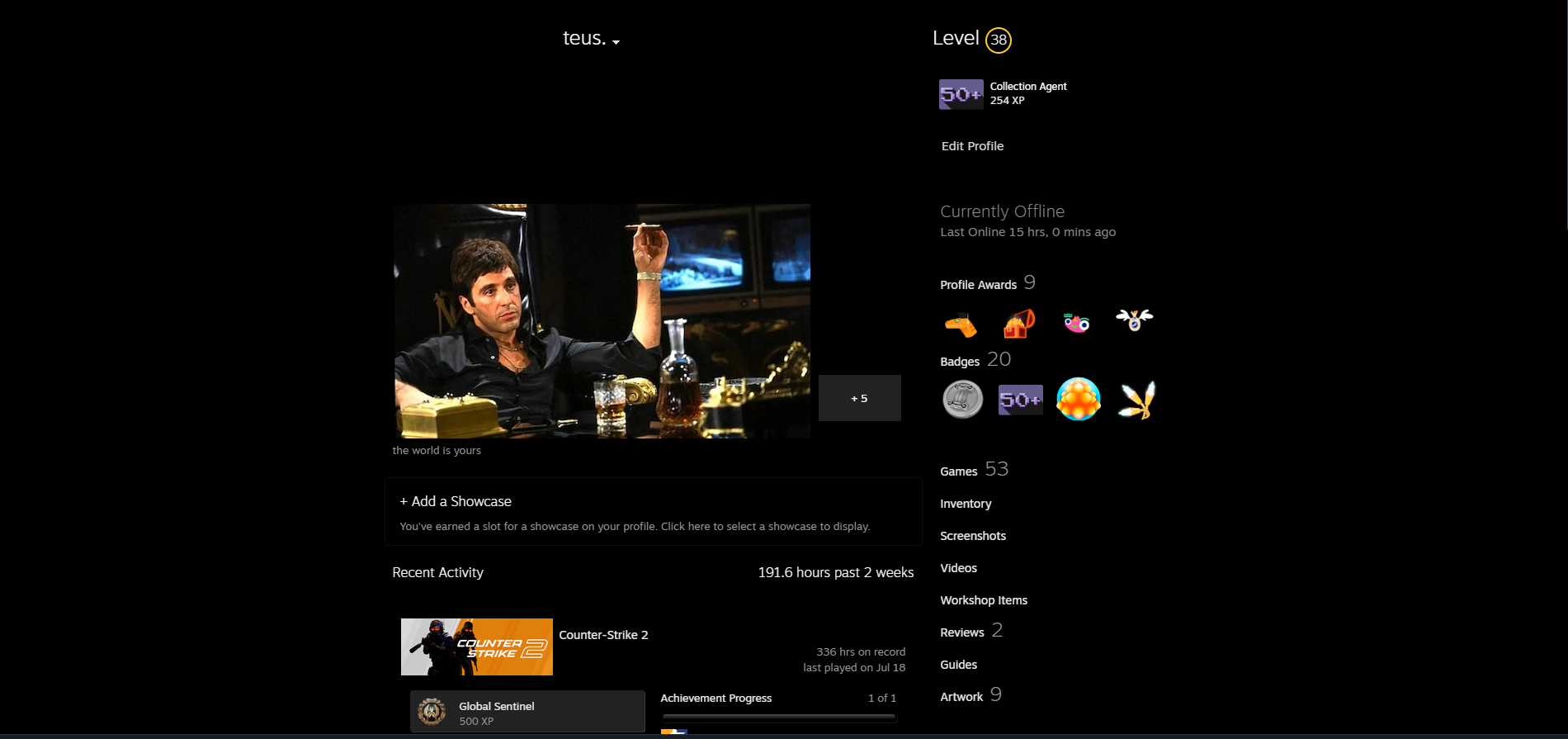Click + Add a Showcase
Image resolution: width=1568 pixels, height=739 pixels.
click(456, 501)
